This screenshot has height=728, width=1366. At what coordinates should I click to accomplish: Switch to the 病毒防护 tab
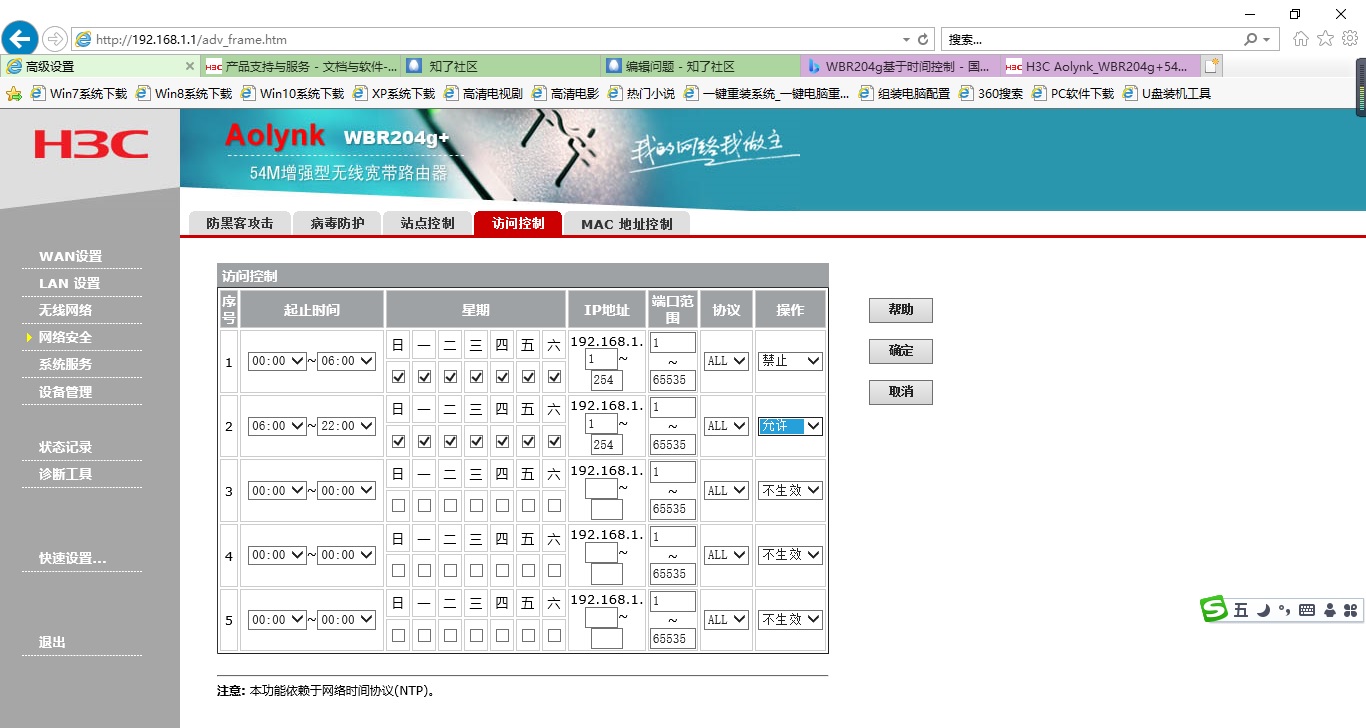click(x=337, y=223)
